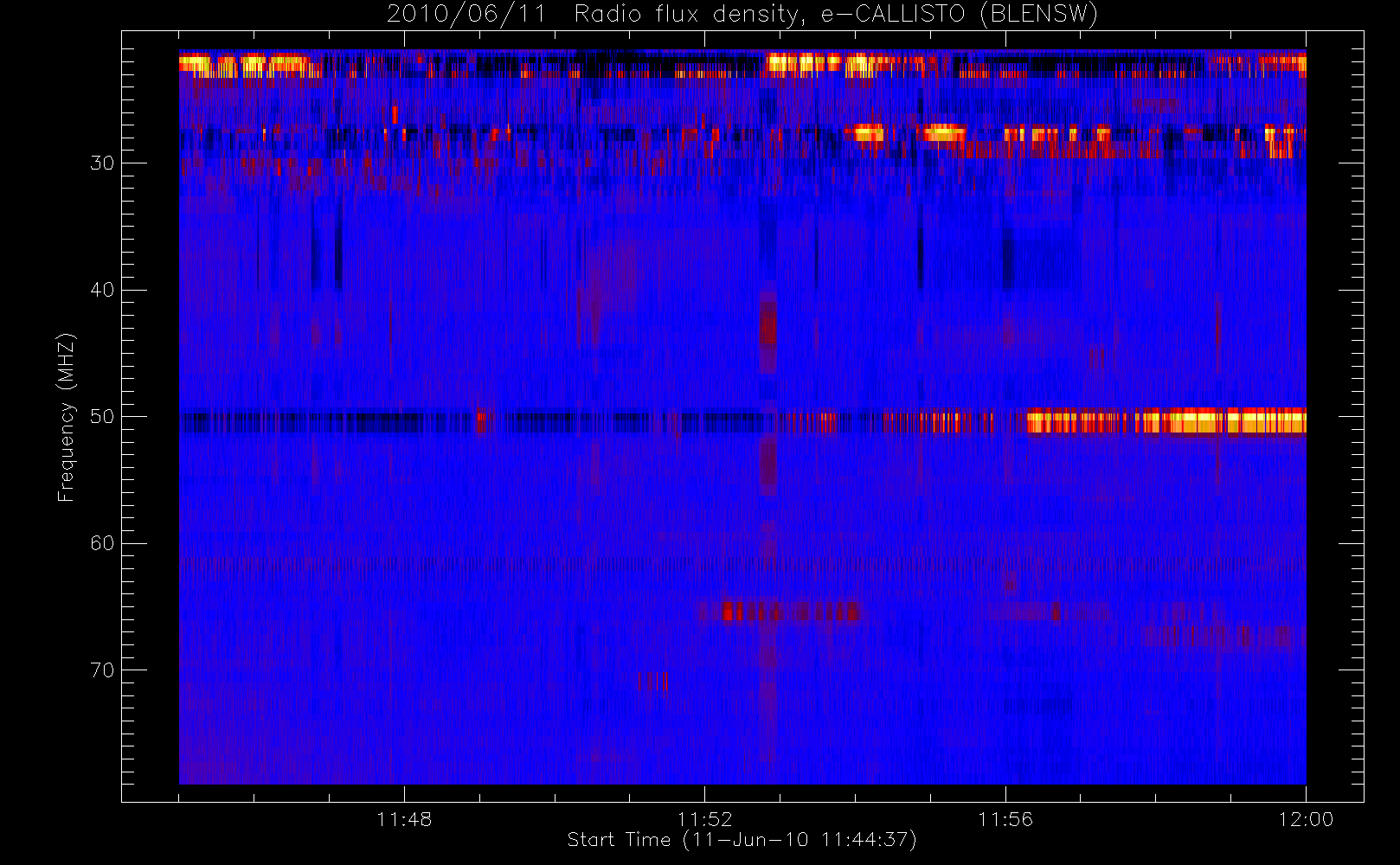Click the '30' frequency tick label
This screenshot has width=1400, height=865.
coord(102,163)
